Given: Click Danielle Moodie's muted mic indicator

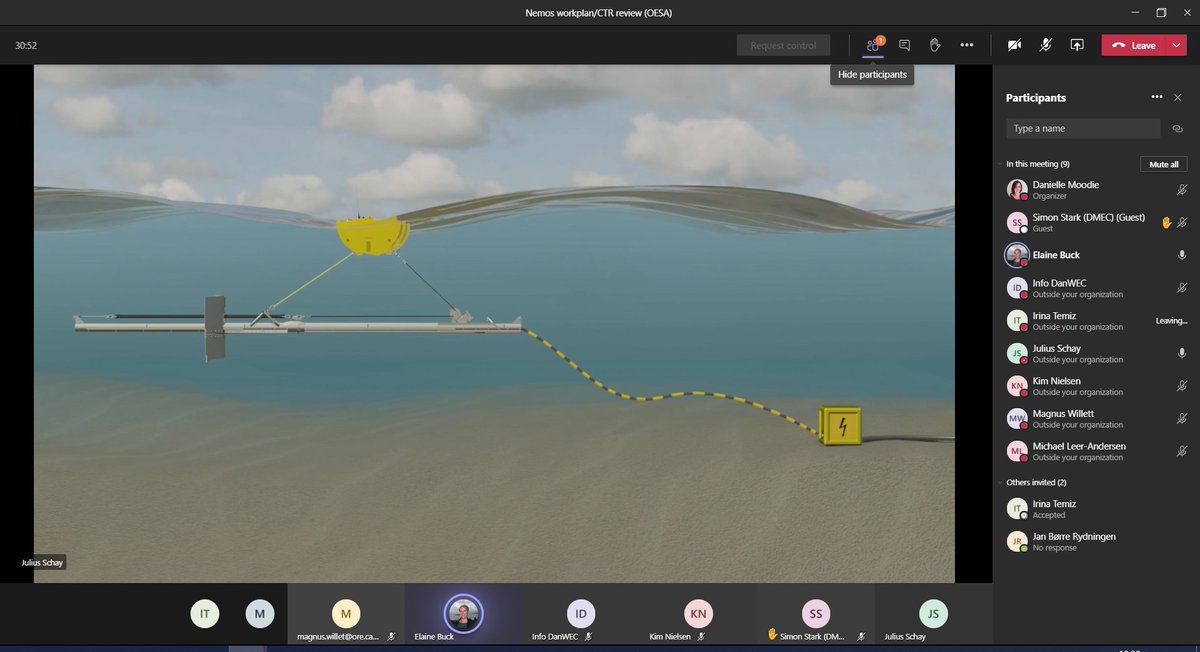Looking at the screenshot, I should (x=1182, y=189).
